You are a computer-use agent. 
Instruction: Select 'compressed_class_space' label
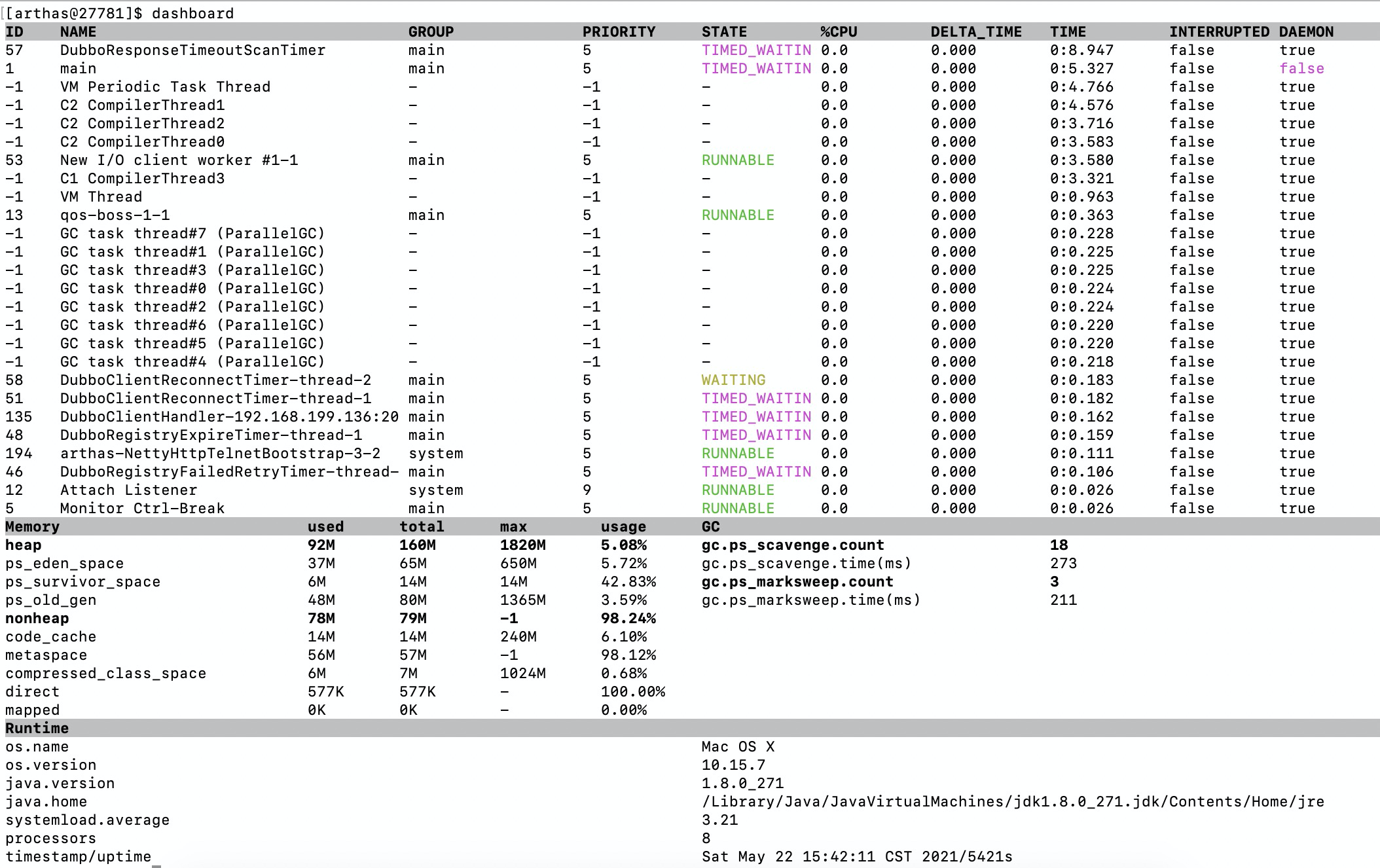pos(105,673)
